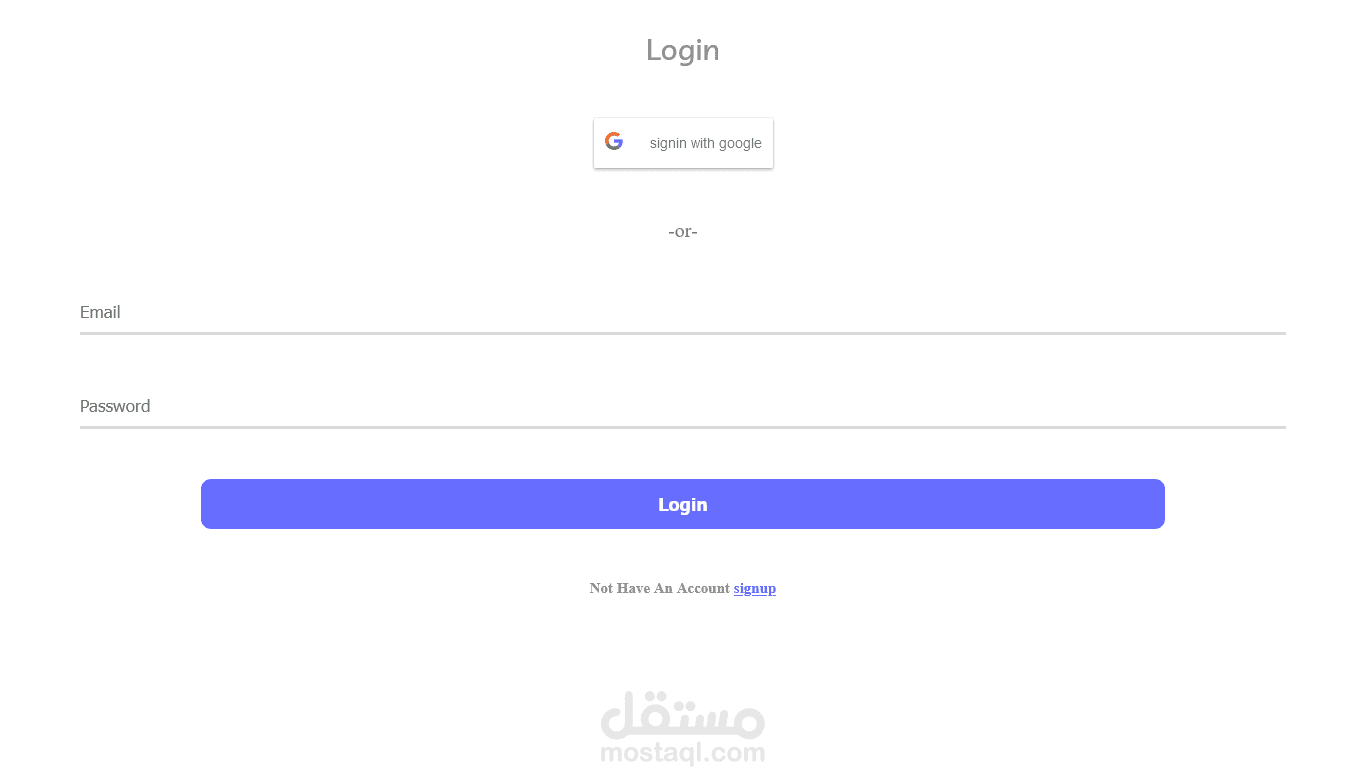Click the word "google" in the sign-in button
1366x783 pixels.
click(x=740, y=144)
